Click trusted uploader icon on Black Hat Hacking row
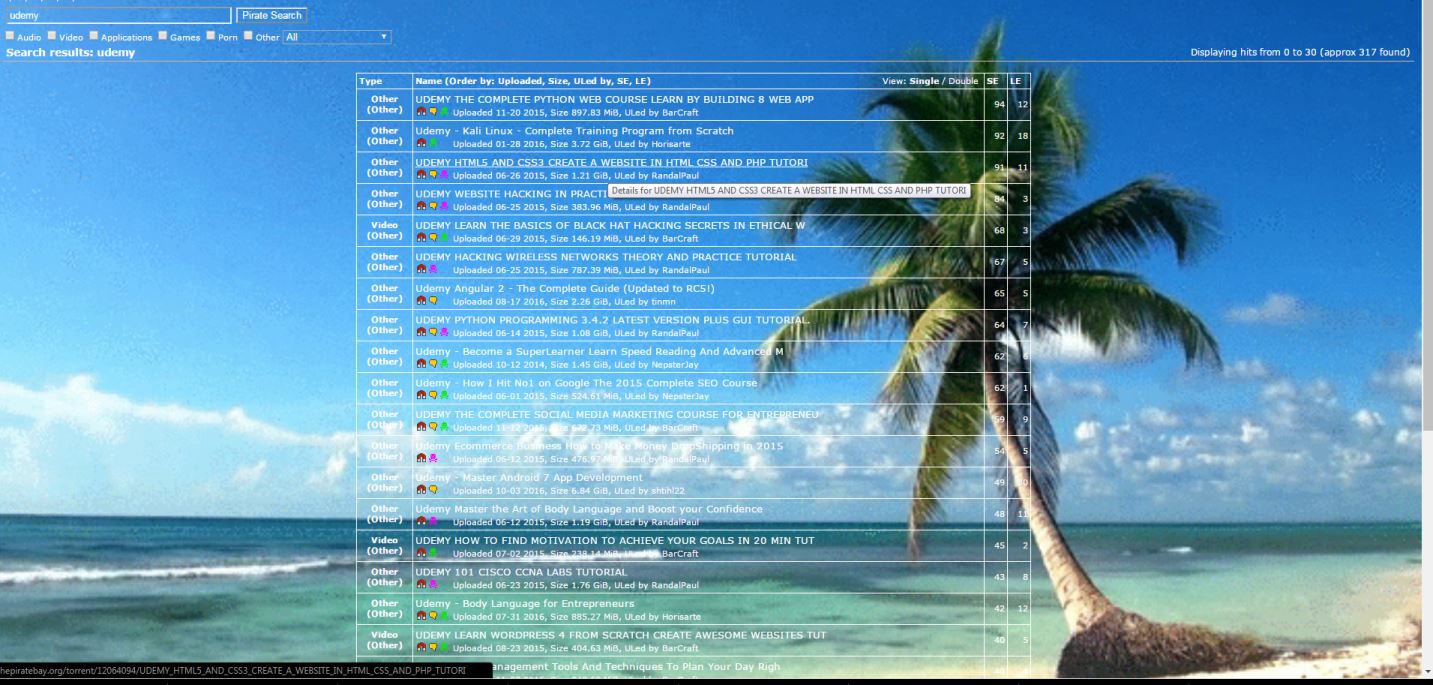Screen dimensions: 1433x685 (447, 237)
